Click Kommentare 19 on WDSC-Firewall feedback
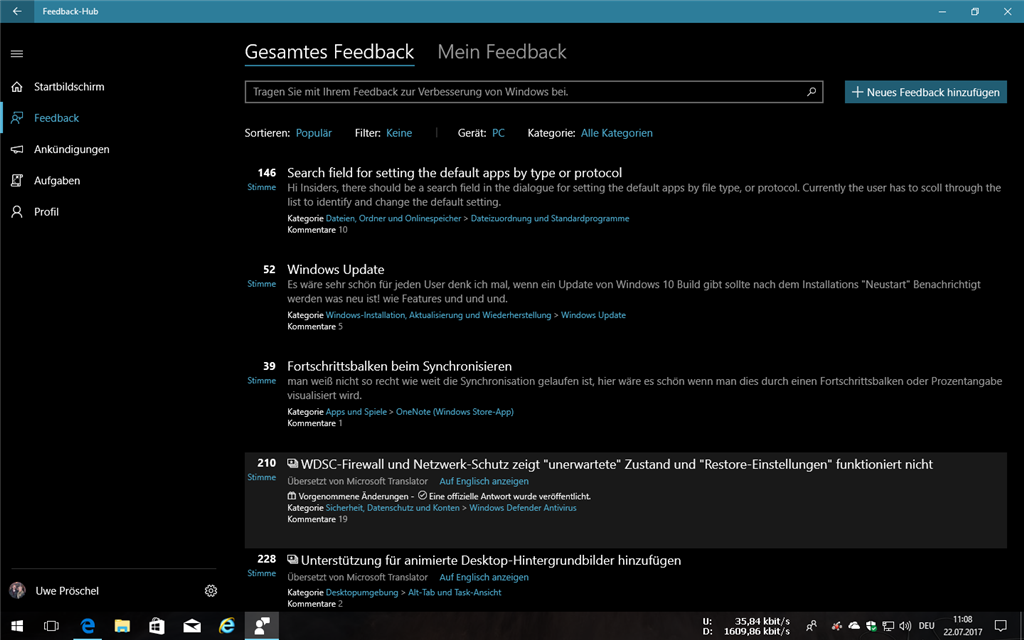This screenshot has width=1024, height=640. point(317,520)
